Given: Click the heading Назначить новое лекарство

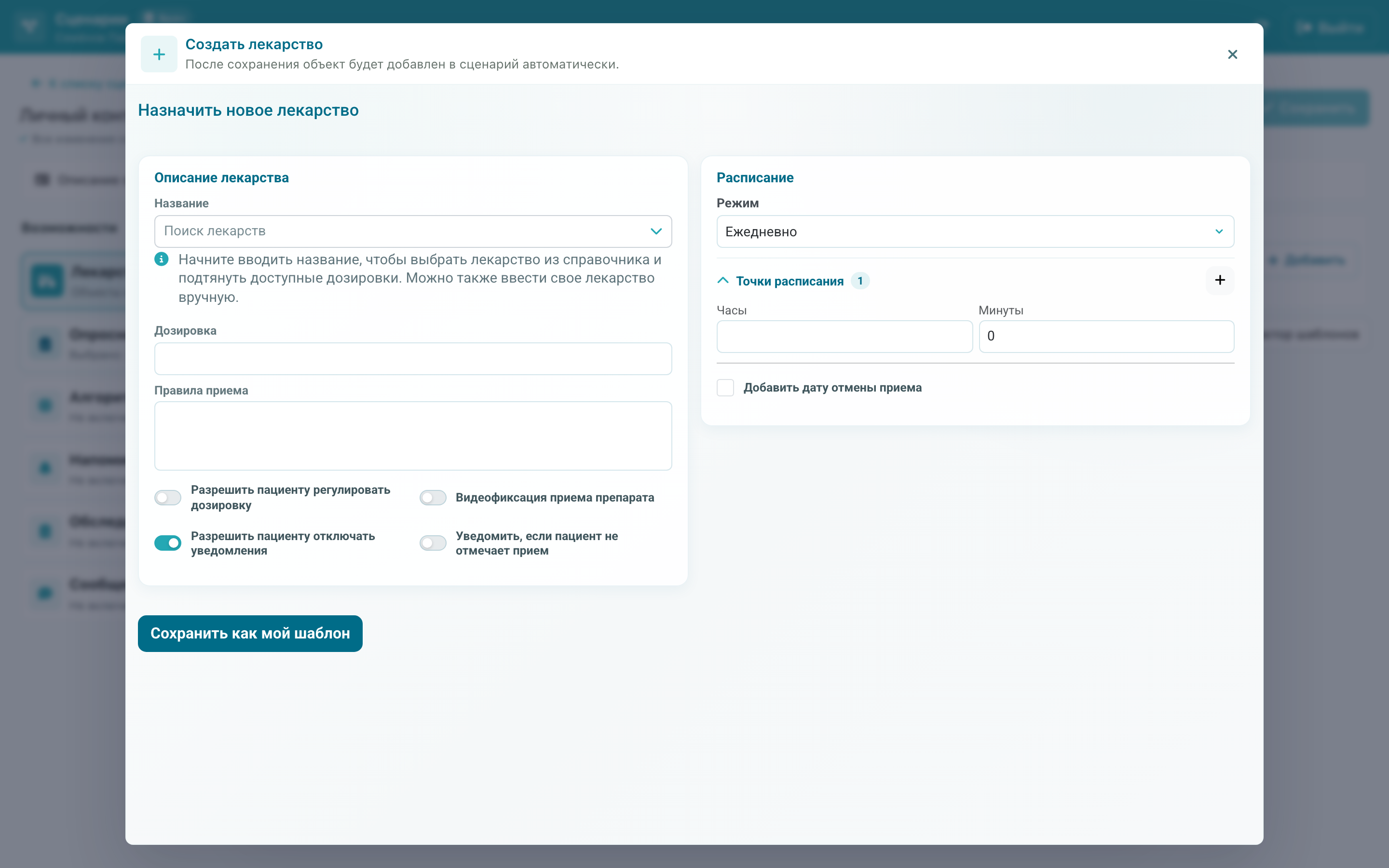Looking at the screenshot, I should click(248, 110).
